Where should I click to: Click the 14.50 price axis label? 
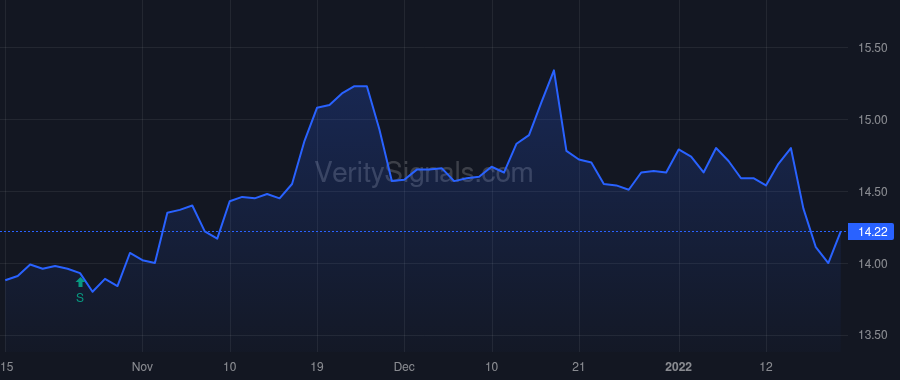tap(872, 192)
